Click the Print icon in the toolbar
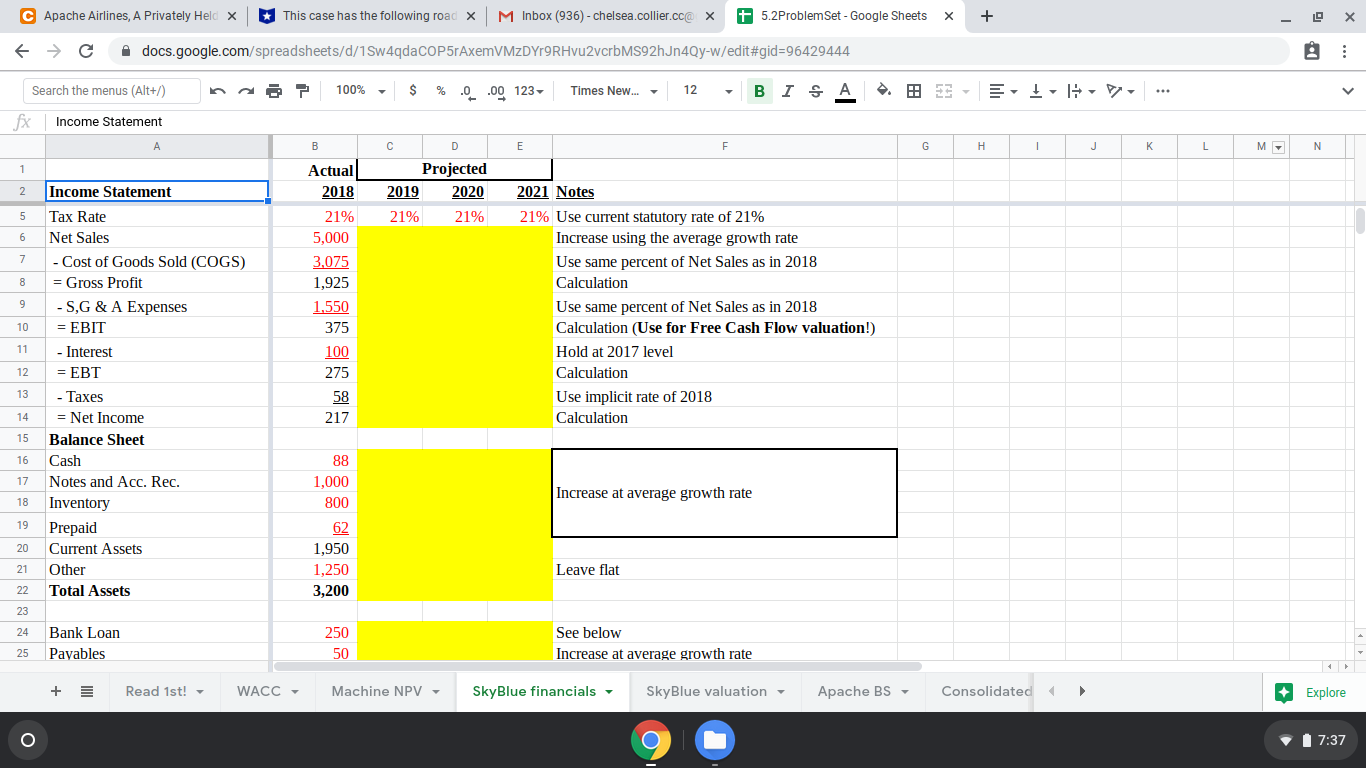 pyautogui.click(x=273, y=90)
